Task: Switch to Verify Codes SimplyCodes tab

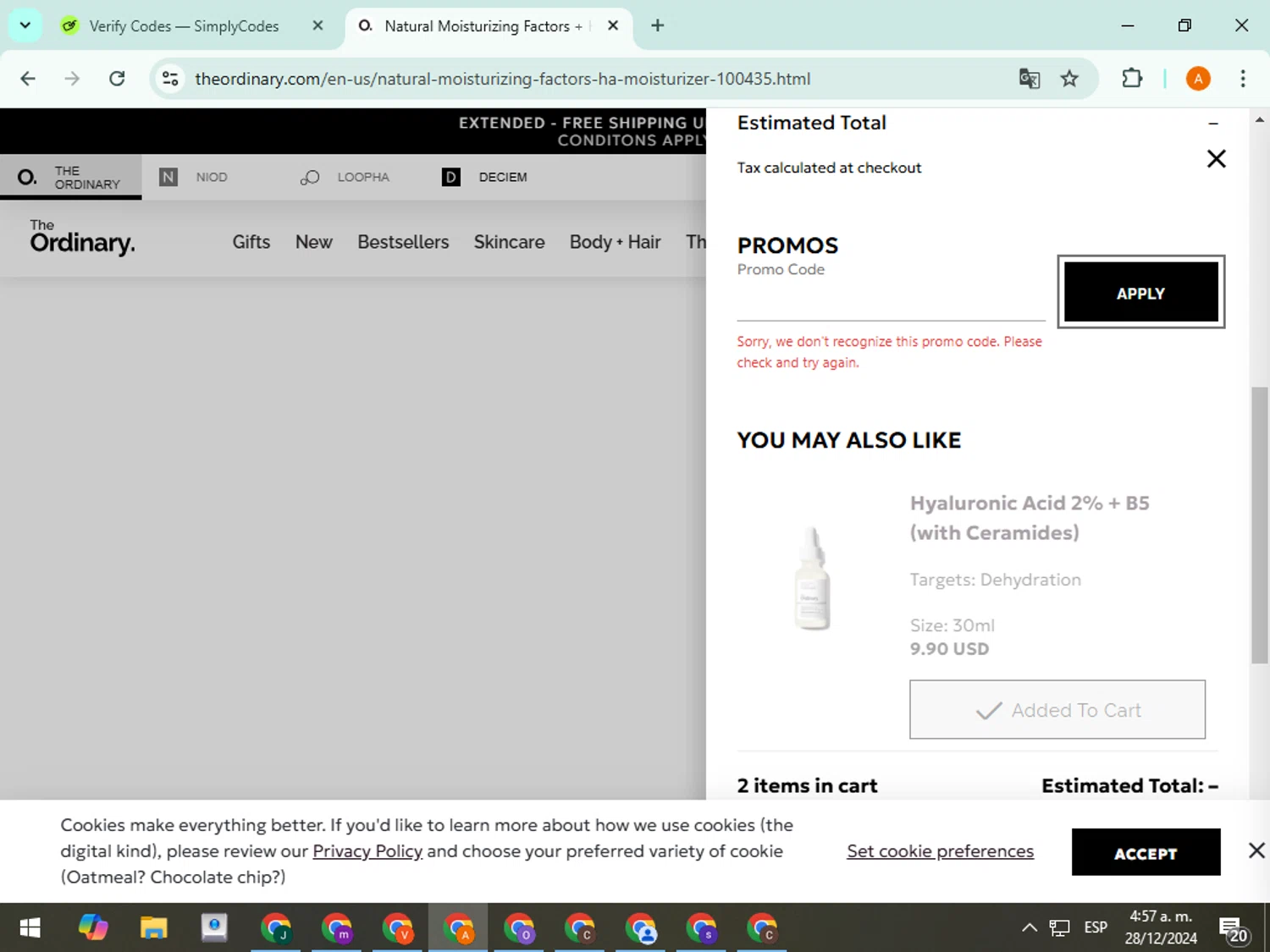Action: [183, 26]
